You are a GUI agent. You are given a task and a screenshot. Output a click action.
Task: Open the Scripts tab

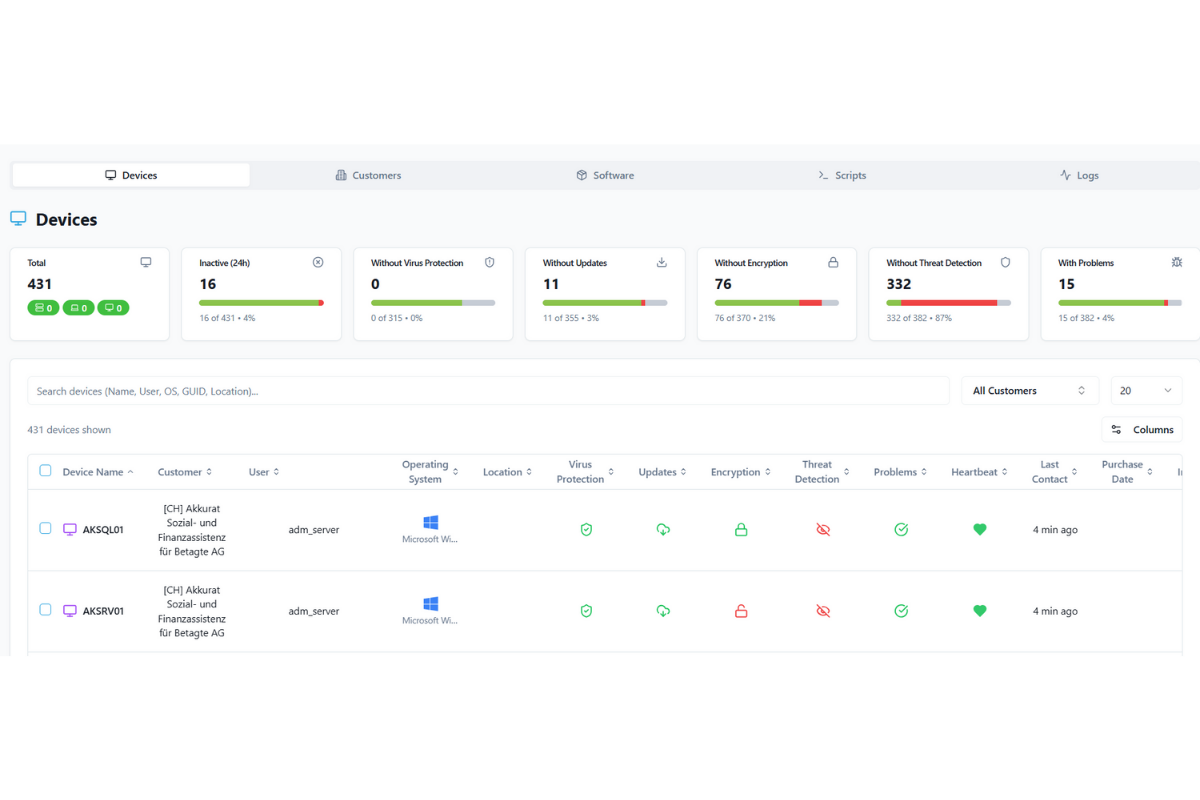(842, 175)
